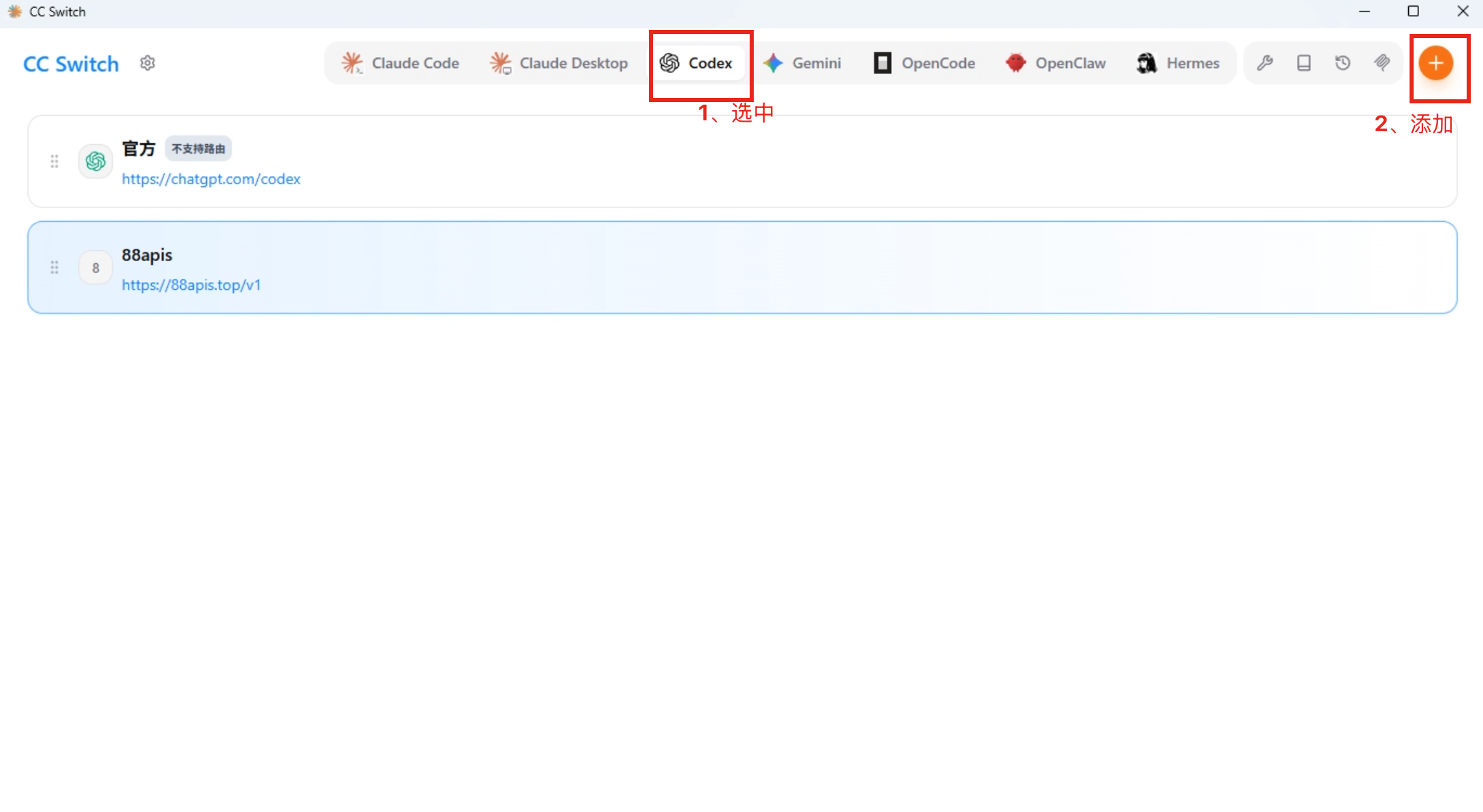This screenshot has width=1483, height=812.
Task: Select the 官方 provider name
Action: click(139, 148)
